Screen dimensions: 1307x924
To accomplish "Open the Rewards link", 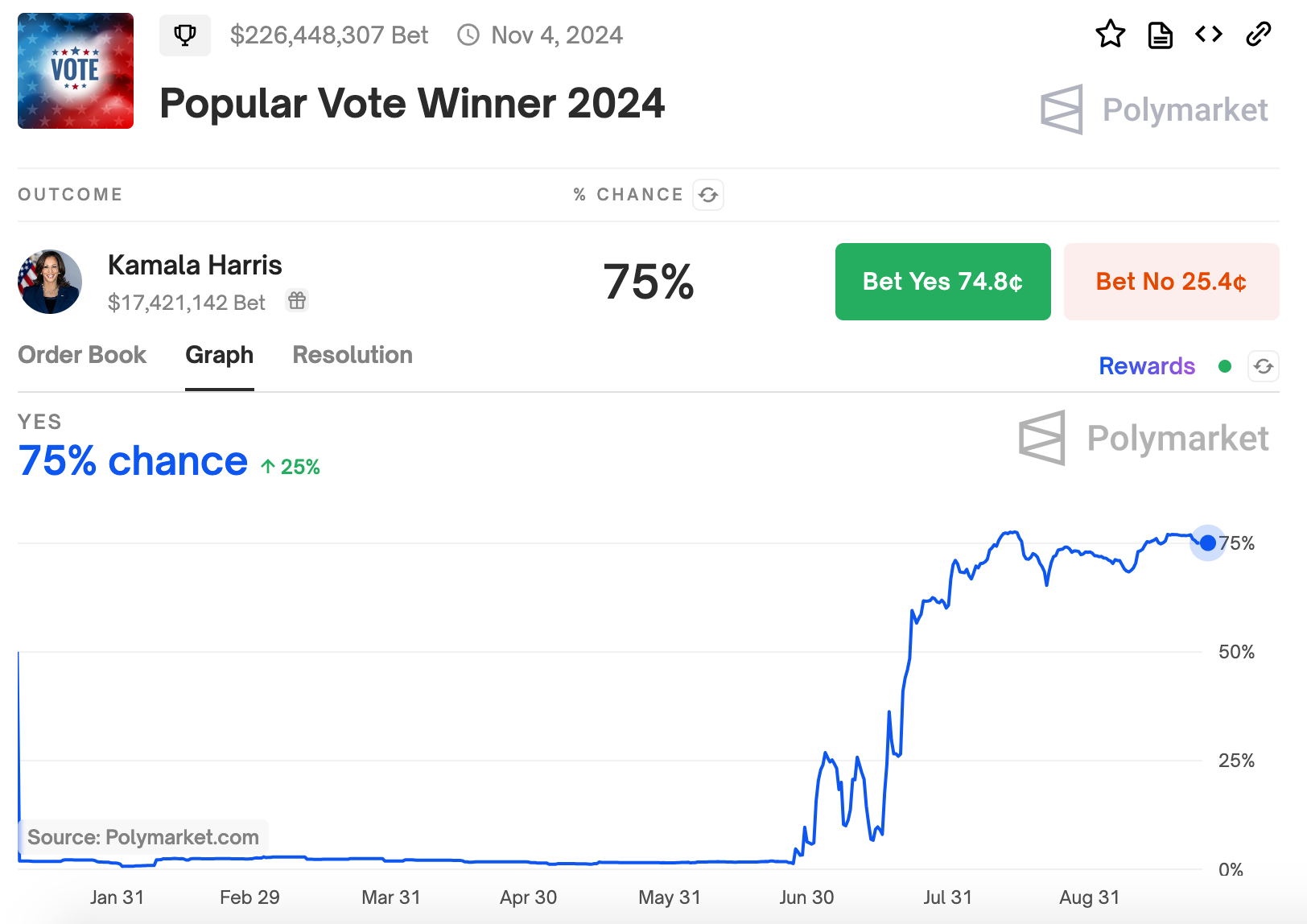I will tap(1146, 366).
